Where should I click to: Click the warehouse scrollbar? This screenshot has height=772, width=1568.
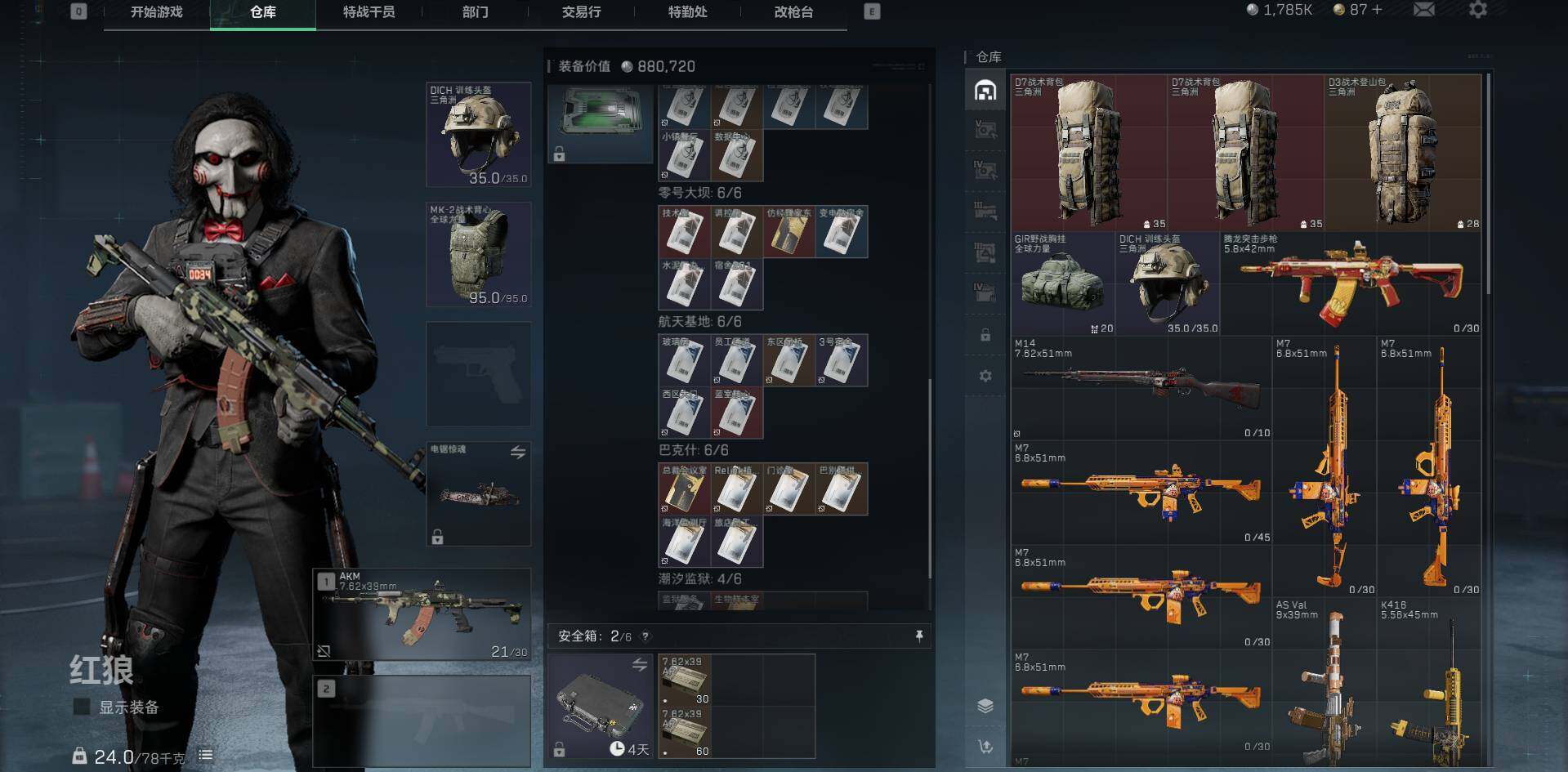coord(1488,184)
